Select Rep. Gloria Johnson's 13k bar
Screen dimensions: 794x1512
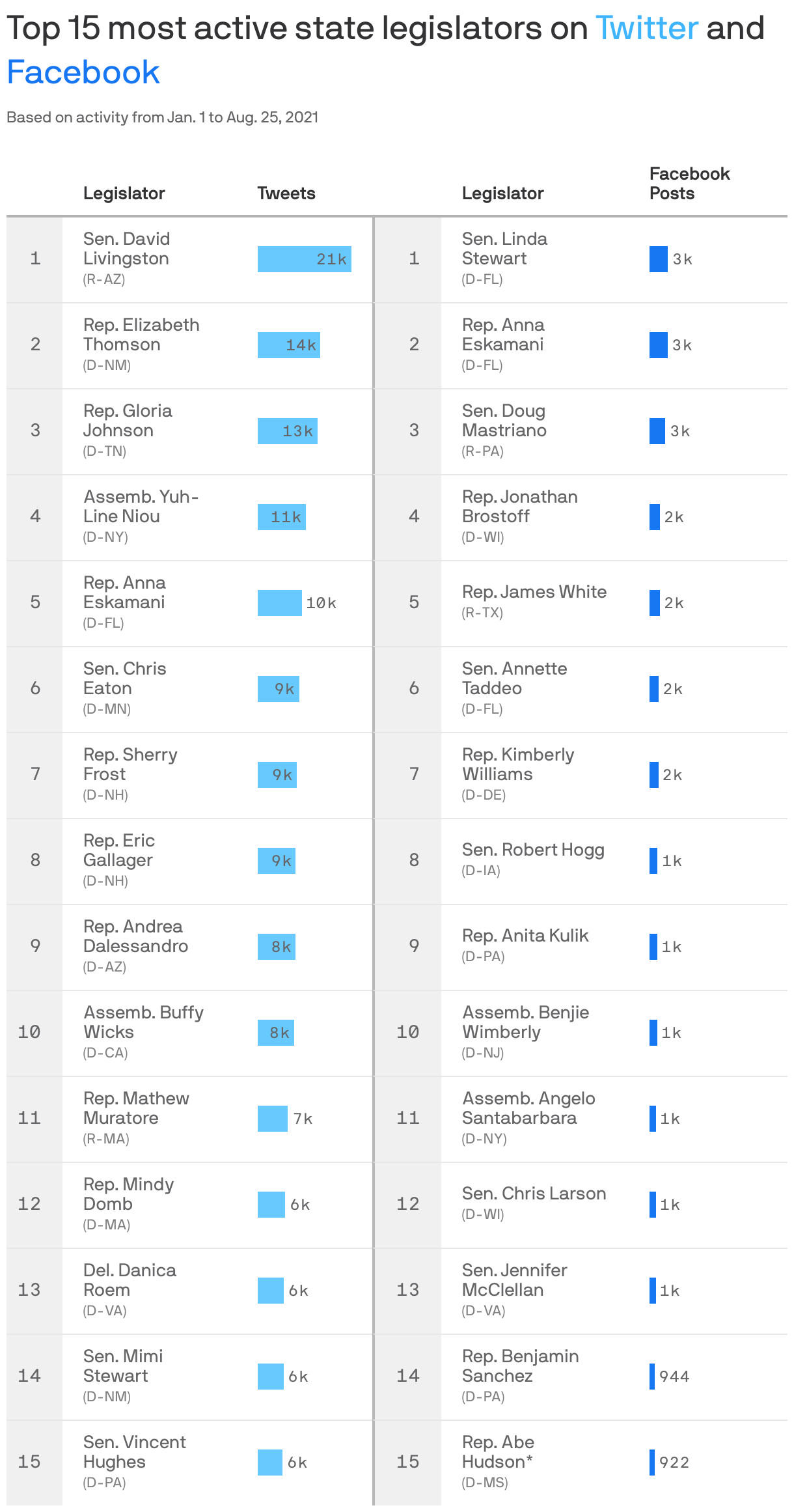[288, 431]
